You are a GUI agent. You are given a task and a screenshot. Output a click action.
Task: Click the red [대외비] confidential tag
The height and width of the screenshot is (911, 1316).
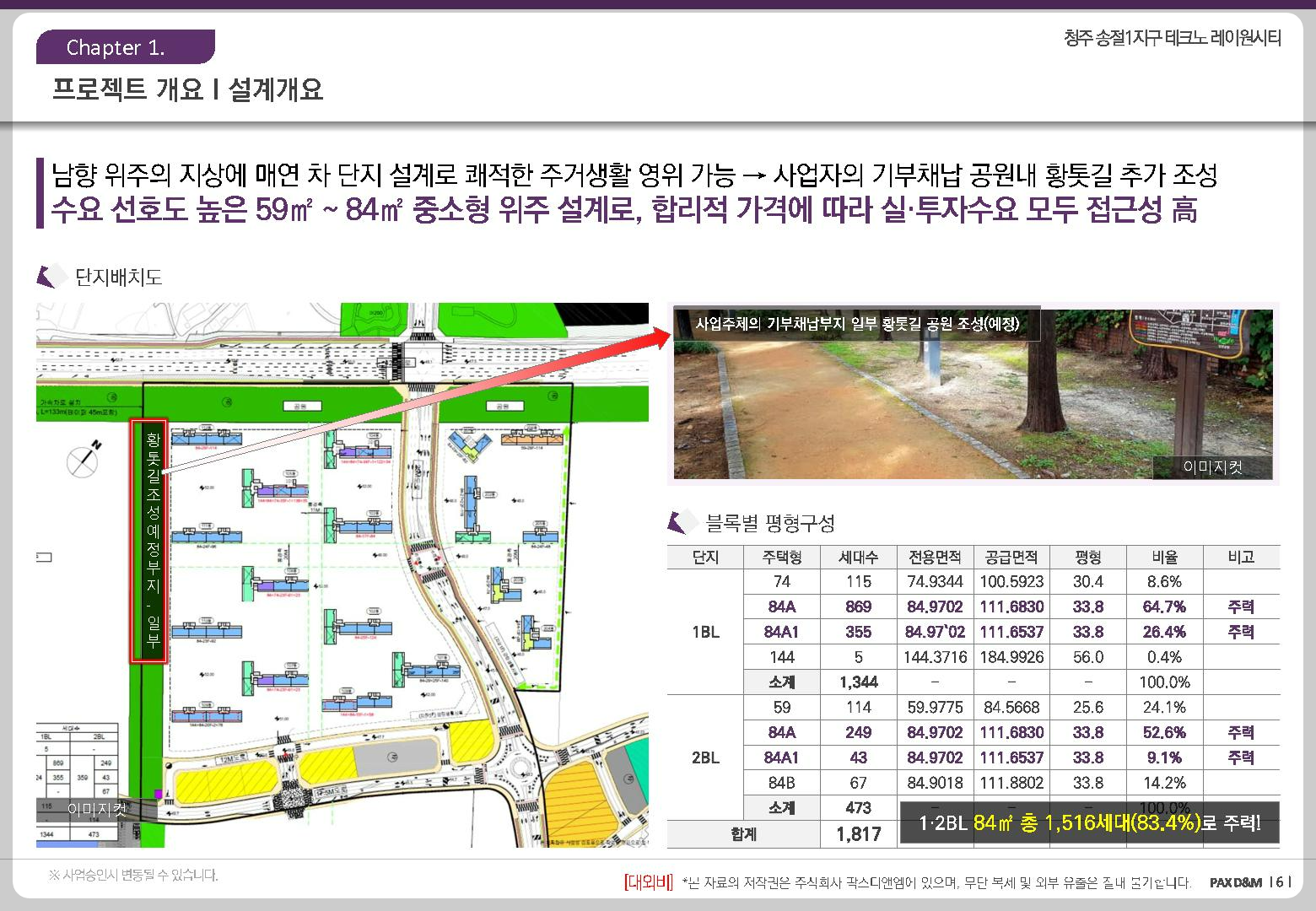(x=648, y=882)
